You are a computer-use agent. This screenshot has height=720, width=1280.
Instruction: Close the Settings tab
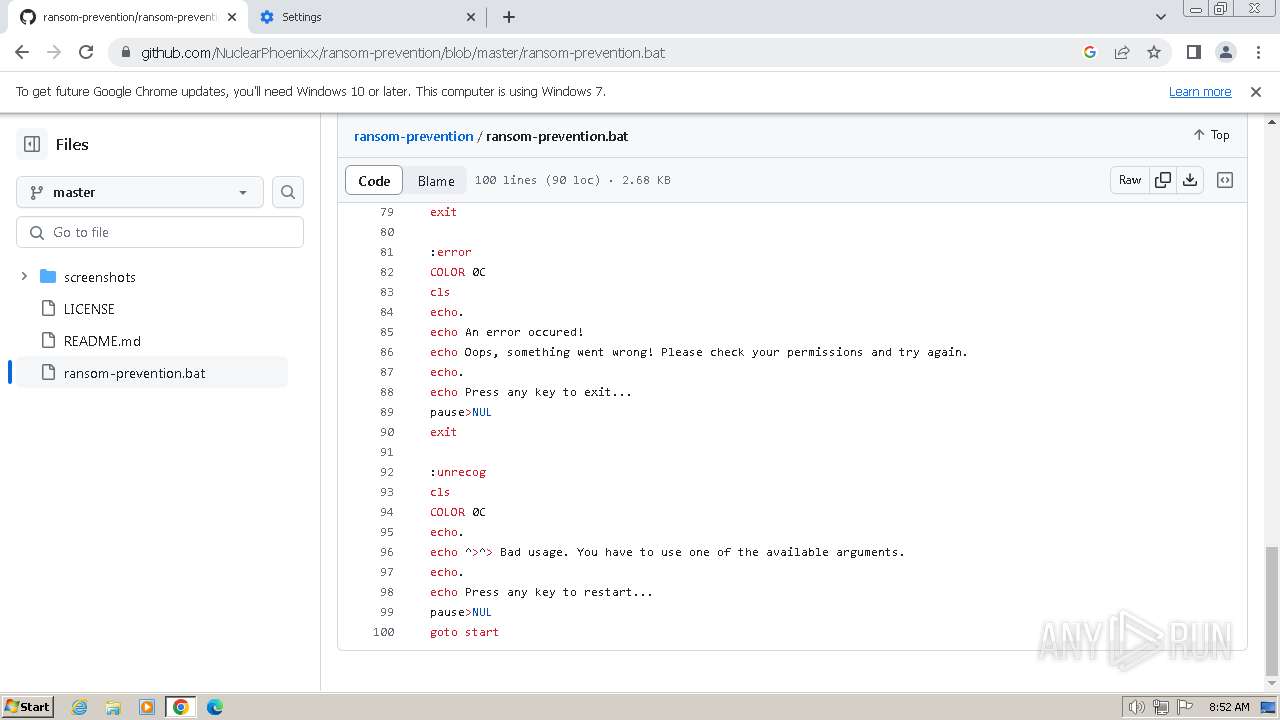click(472, 17)
